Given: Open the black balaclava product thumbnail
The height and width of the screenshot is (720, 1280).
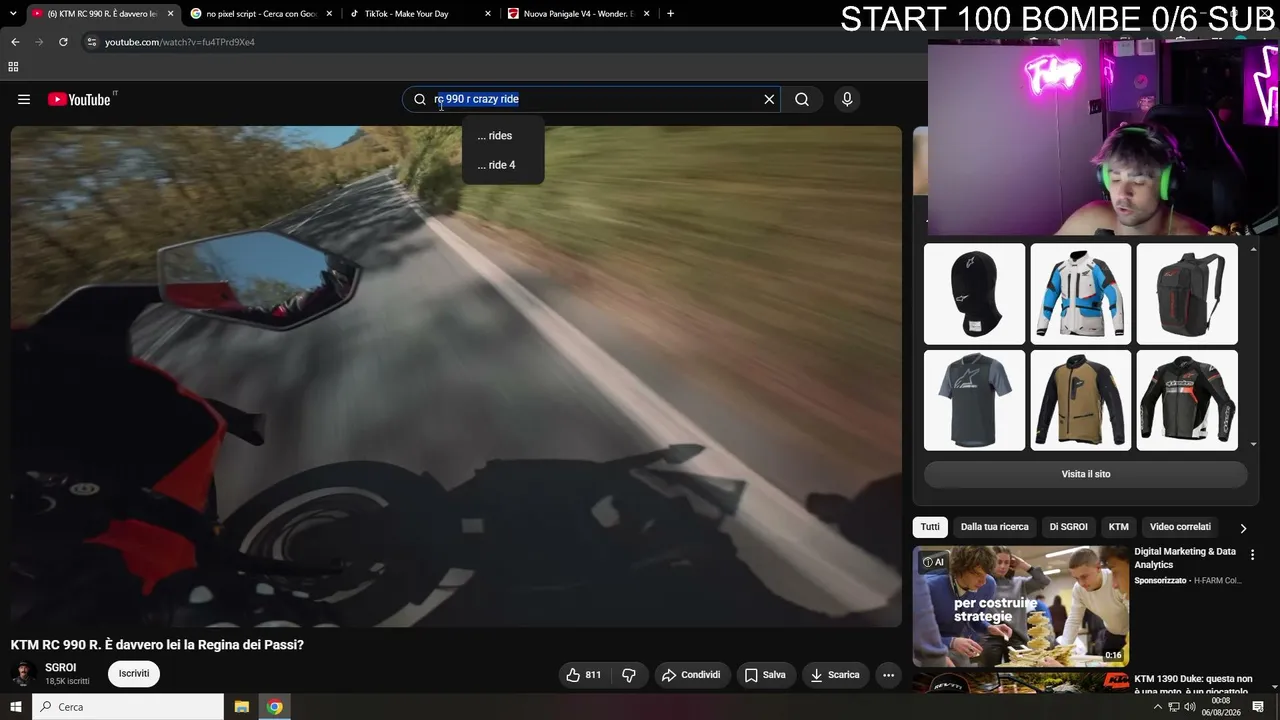Looking at the screenshot, I should [975, 294].
